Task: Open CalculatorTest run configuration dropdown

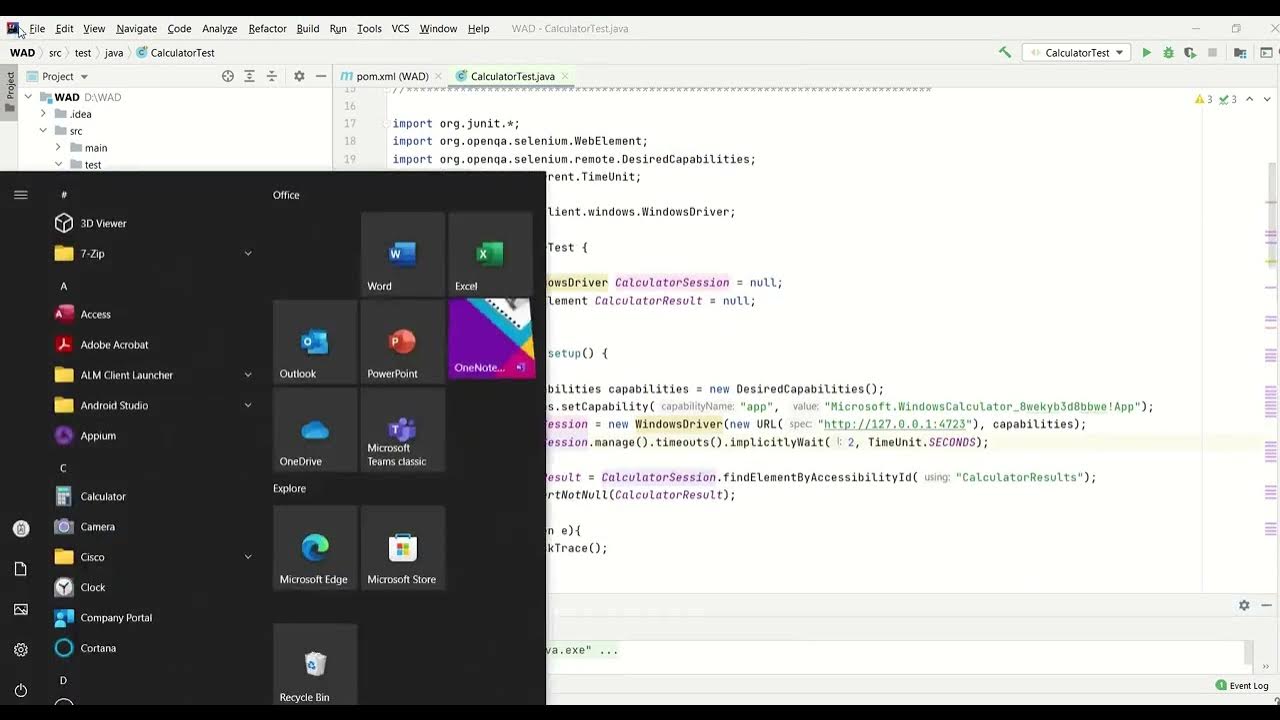Action: (1076, 53)
